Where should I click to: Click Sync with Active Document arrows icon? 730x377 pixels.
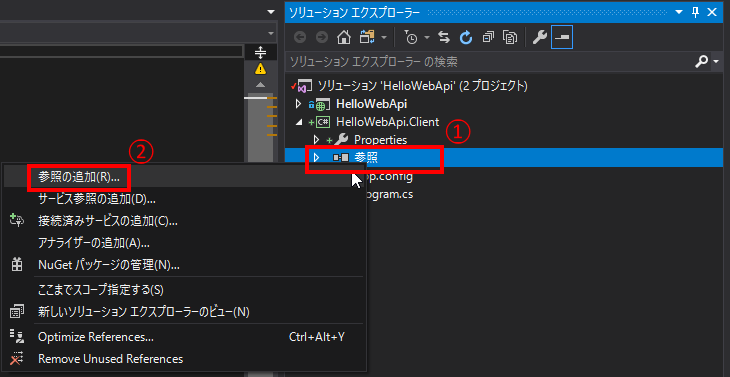point(444,38)
